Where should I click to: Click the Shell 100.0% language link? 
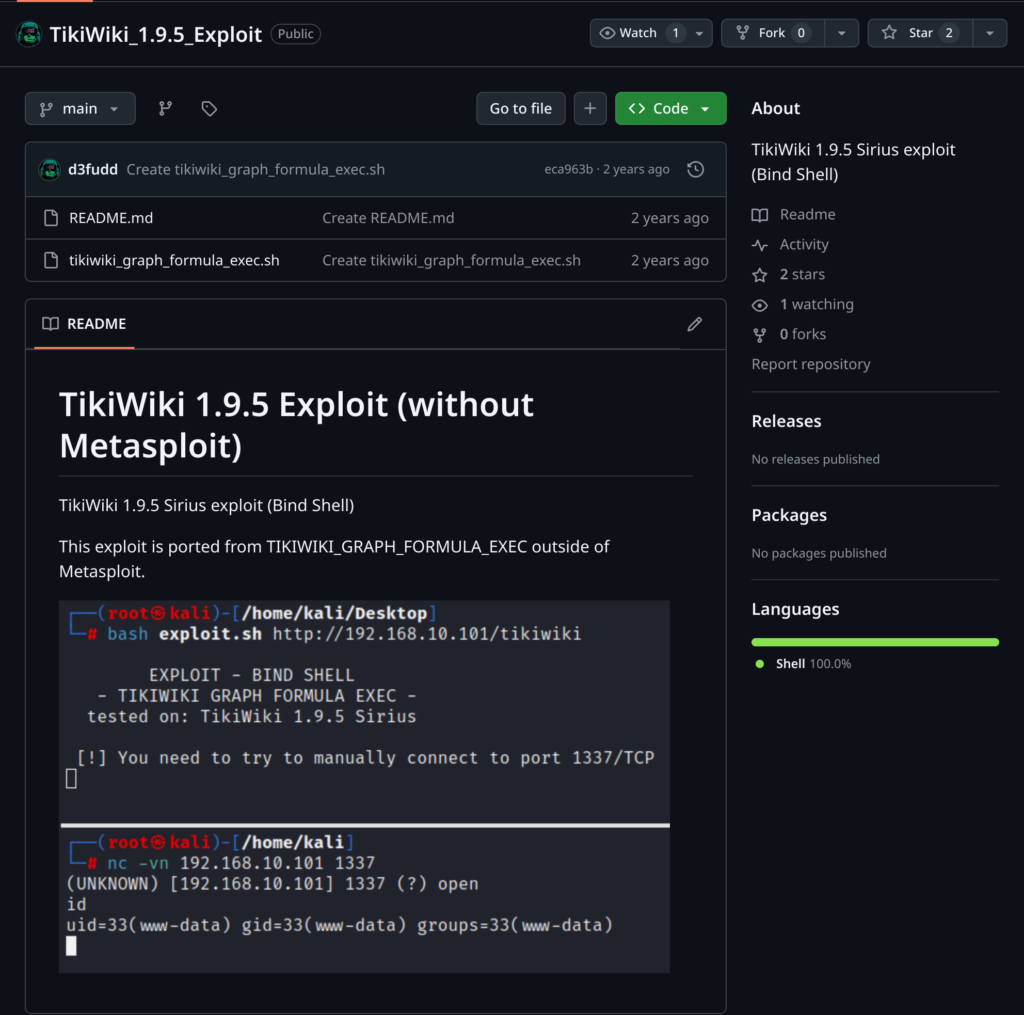[813, 664]
